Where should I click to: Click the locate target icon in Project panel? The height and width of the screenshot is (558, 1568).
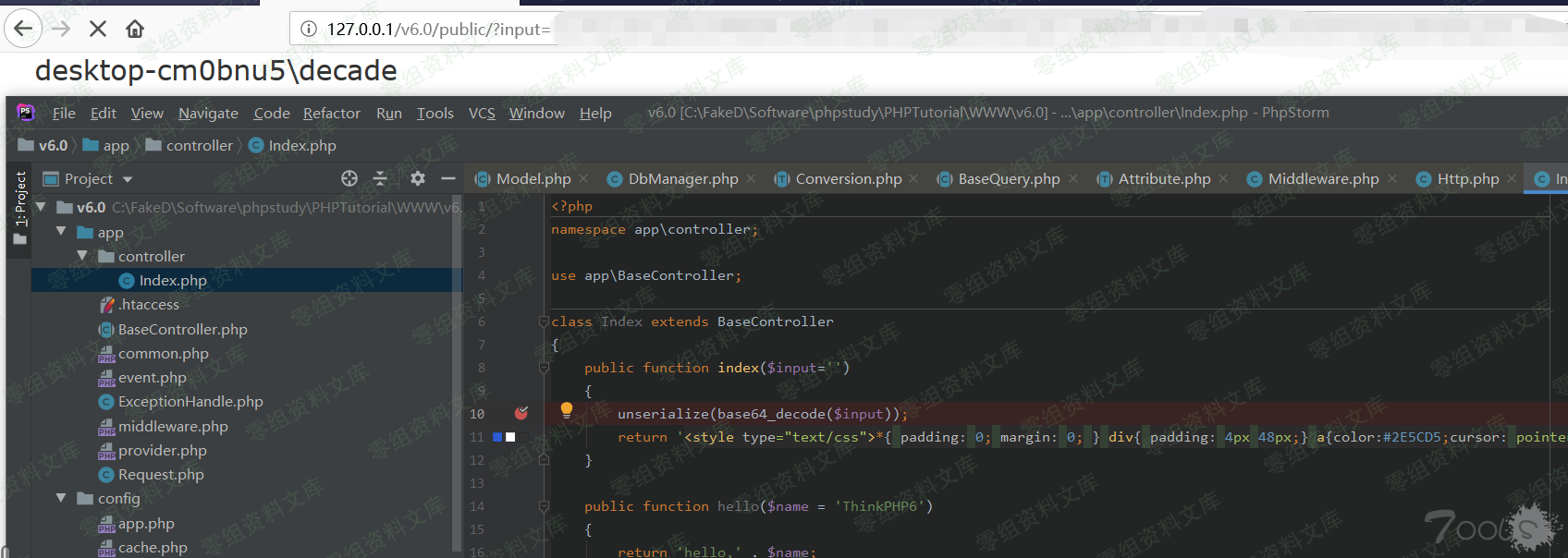point(349,178)
